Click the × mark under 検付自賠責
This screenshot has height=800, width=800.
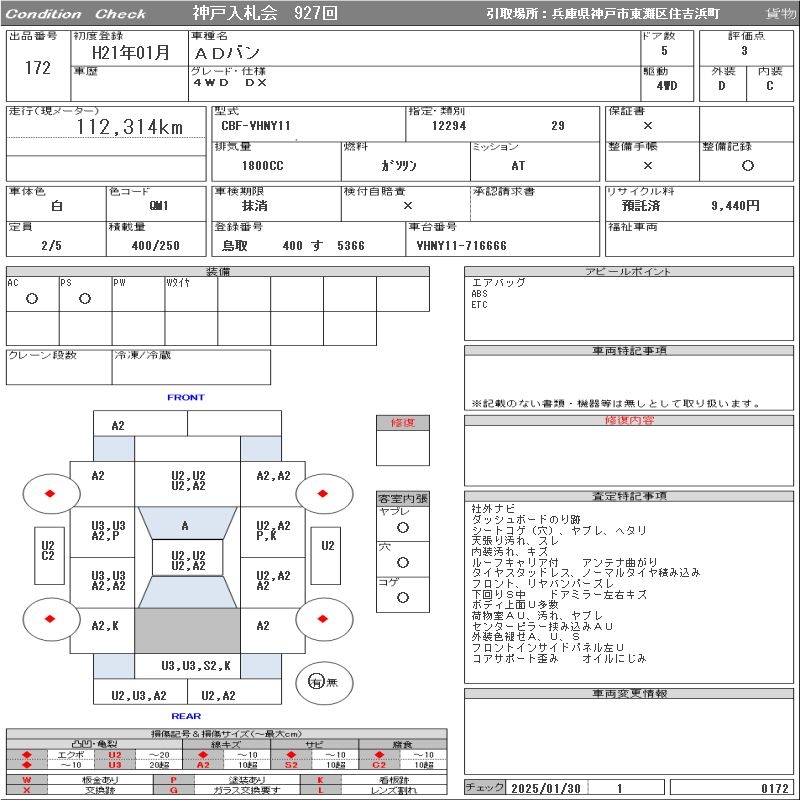click(x=407, y=205)
